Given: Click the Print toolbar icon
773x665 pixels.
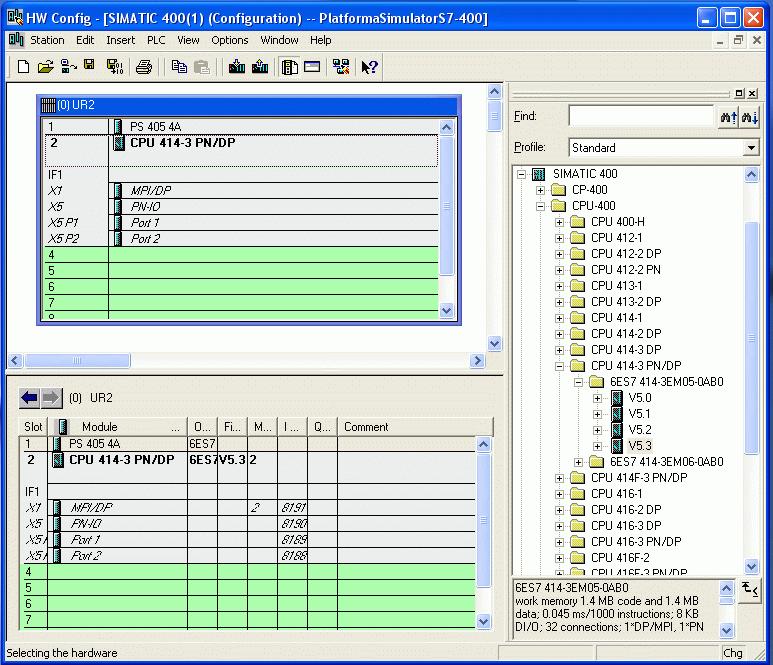Looking at the screenshot, I should (143, 67).
